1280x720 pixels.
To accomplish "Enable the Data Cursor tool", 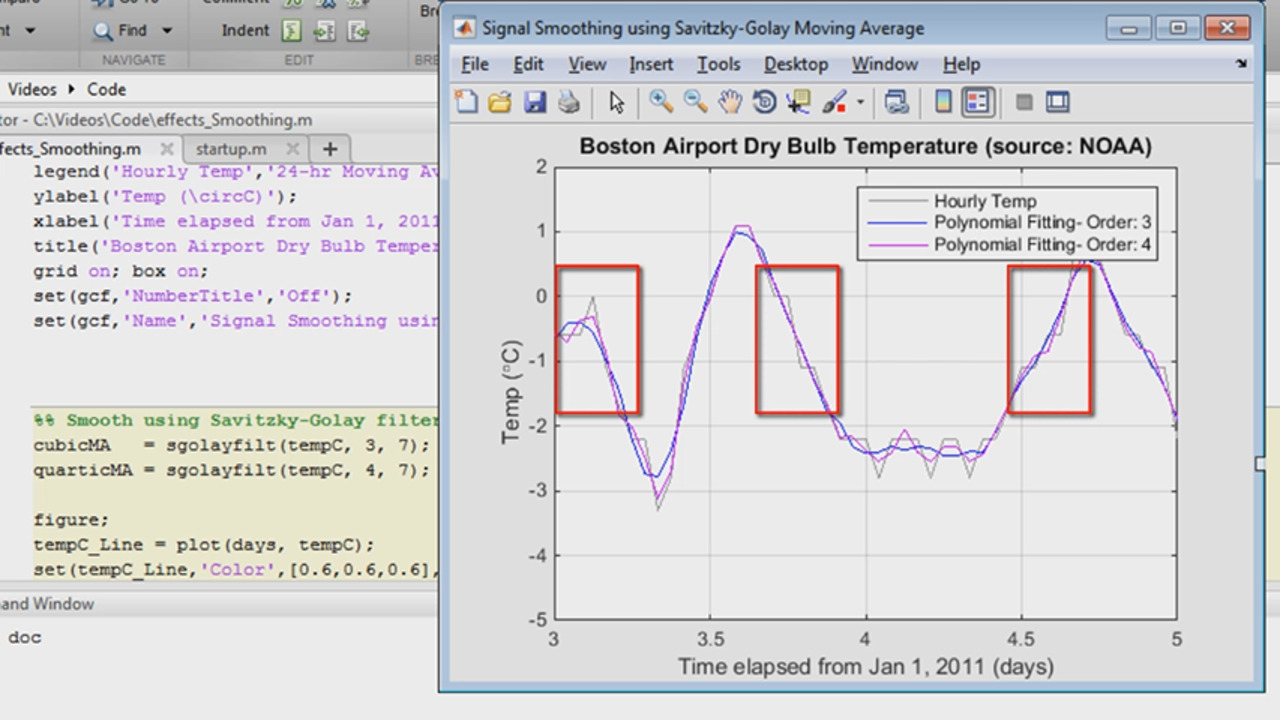I will [x=798, y=102].
